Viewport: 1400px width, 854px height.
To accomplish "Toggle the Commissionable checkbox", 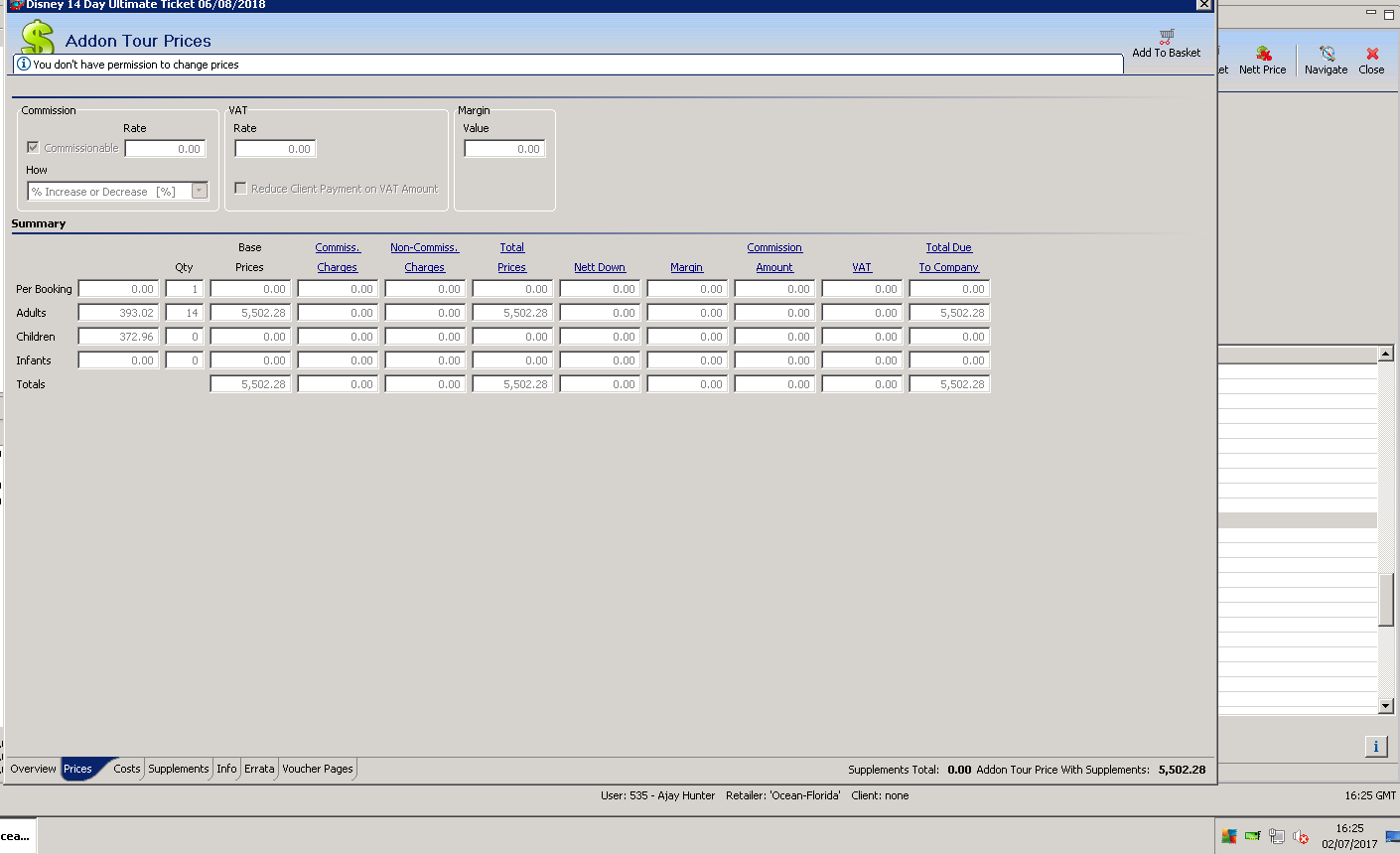I will coord(33,148).
